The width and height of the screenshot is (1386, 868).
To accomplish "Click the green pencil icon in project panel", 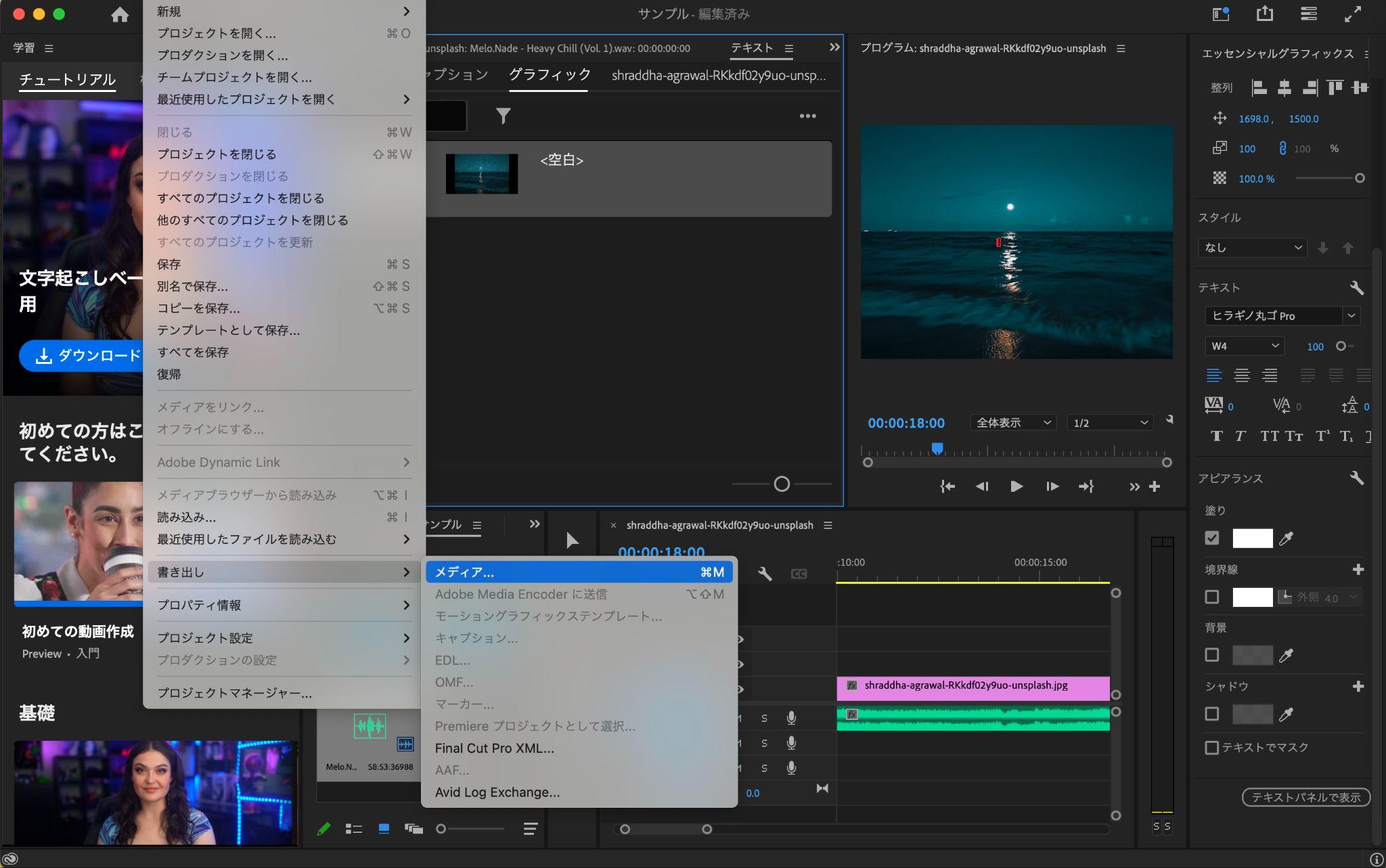I will (323, 828).
